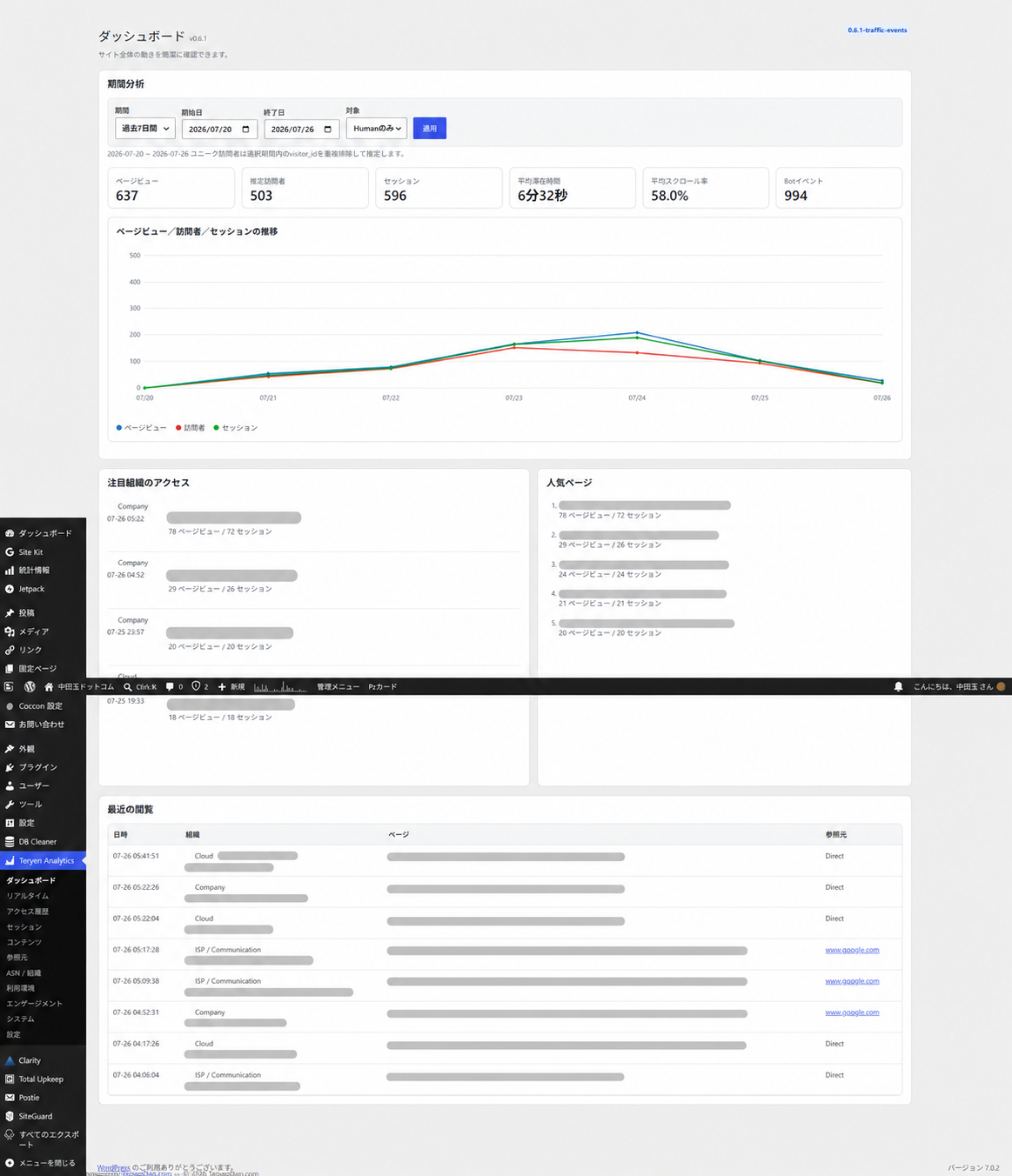This screenshot has height=1176, width=1012.
Task: Open ツール wrench icon
Action: [10, 805]
